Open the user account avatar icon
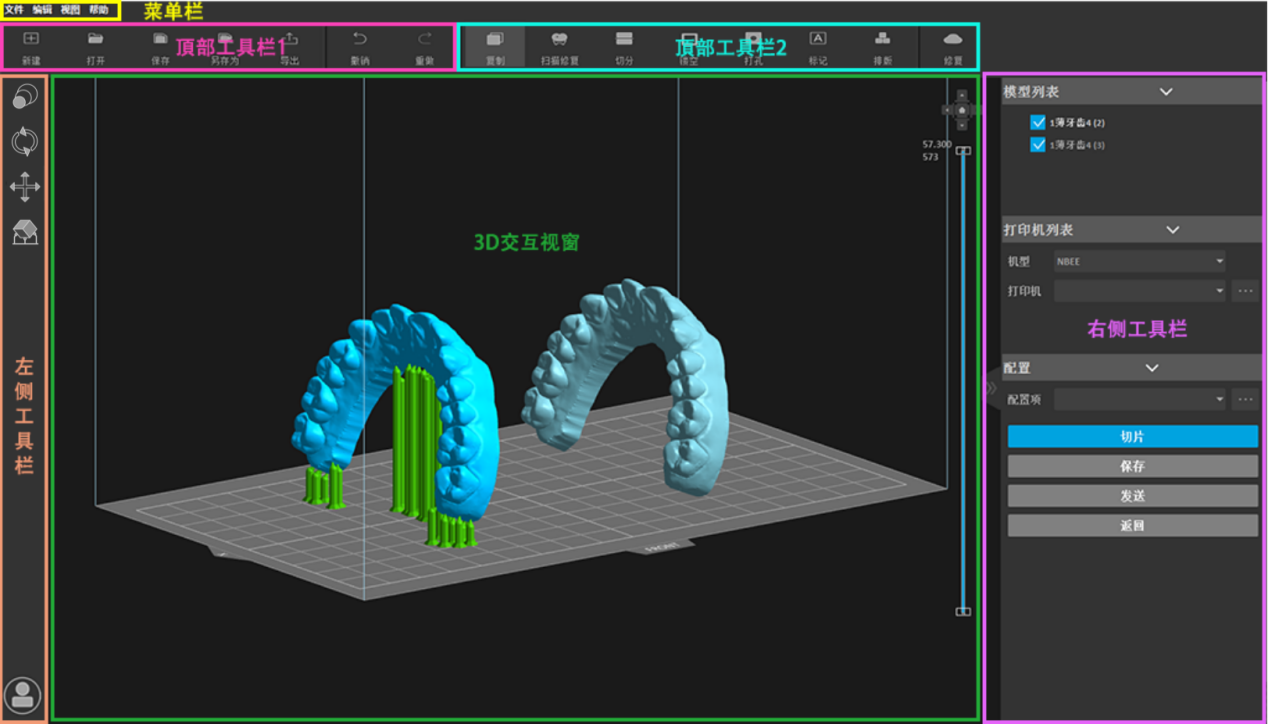 tap(22, 695)
